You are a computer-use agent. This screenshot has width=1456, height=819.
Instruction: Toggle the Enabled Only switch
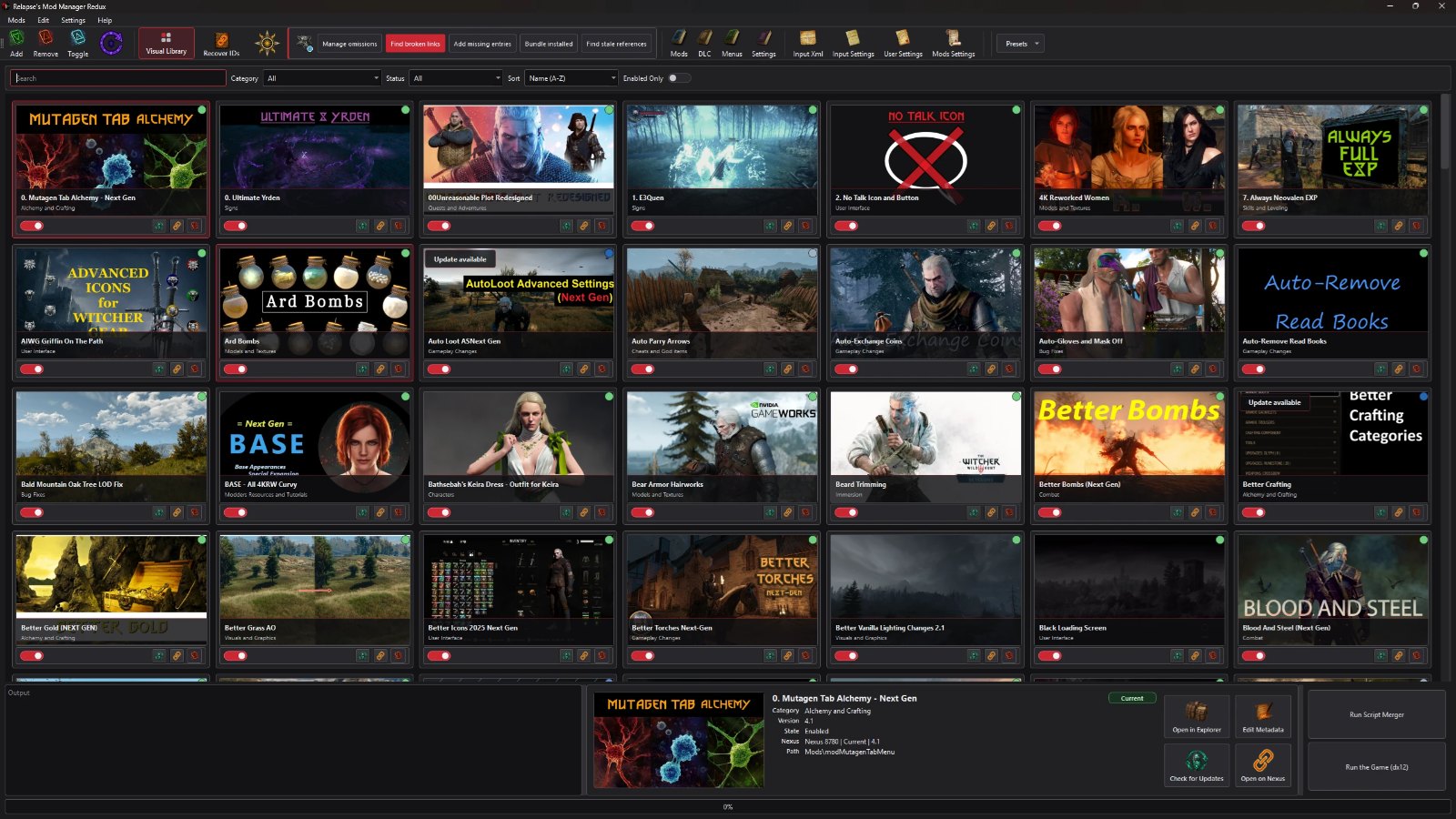tap(678, 78)
